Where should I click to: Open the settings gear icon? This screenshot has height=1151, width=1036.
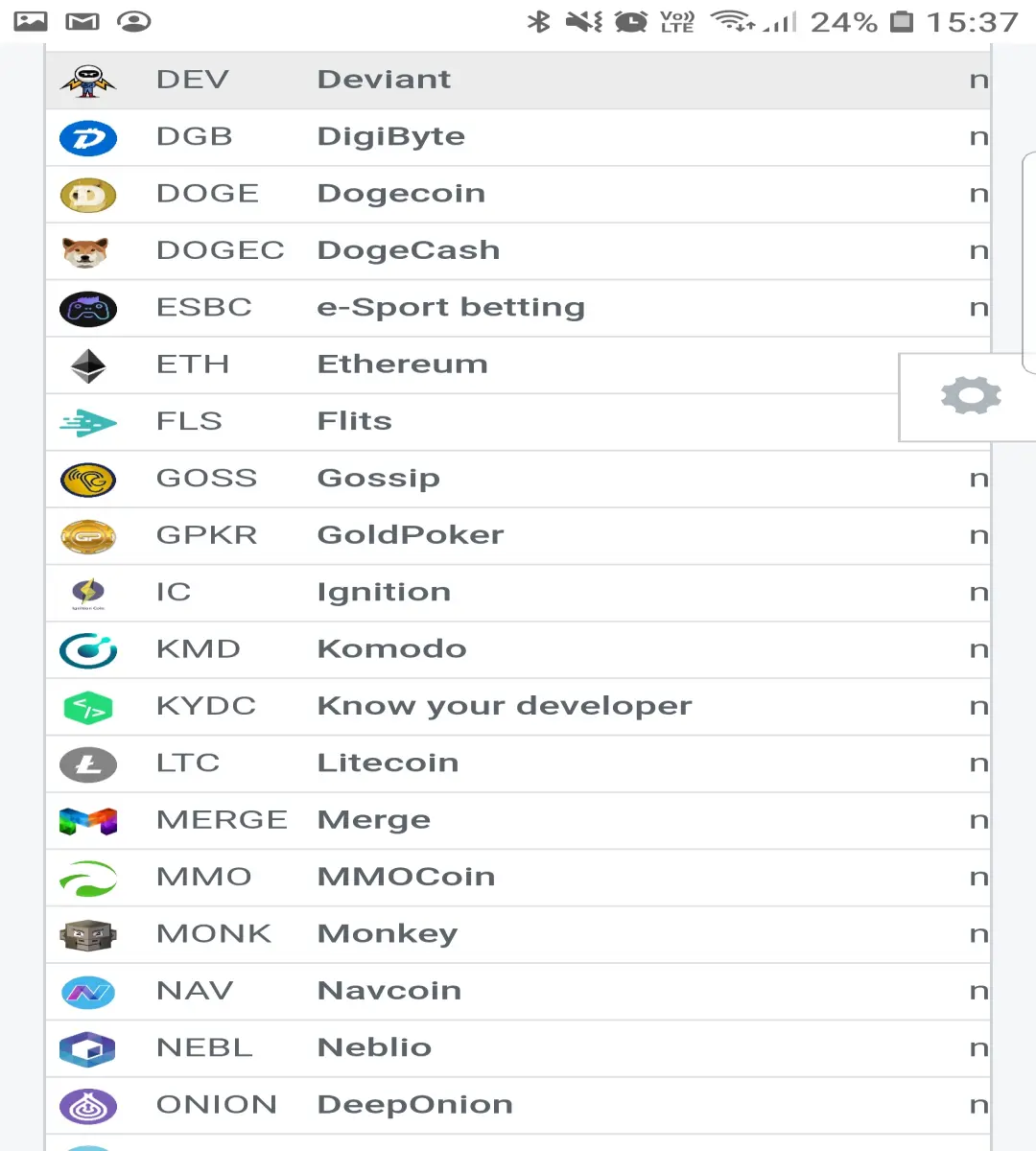point(971,396)
